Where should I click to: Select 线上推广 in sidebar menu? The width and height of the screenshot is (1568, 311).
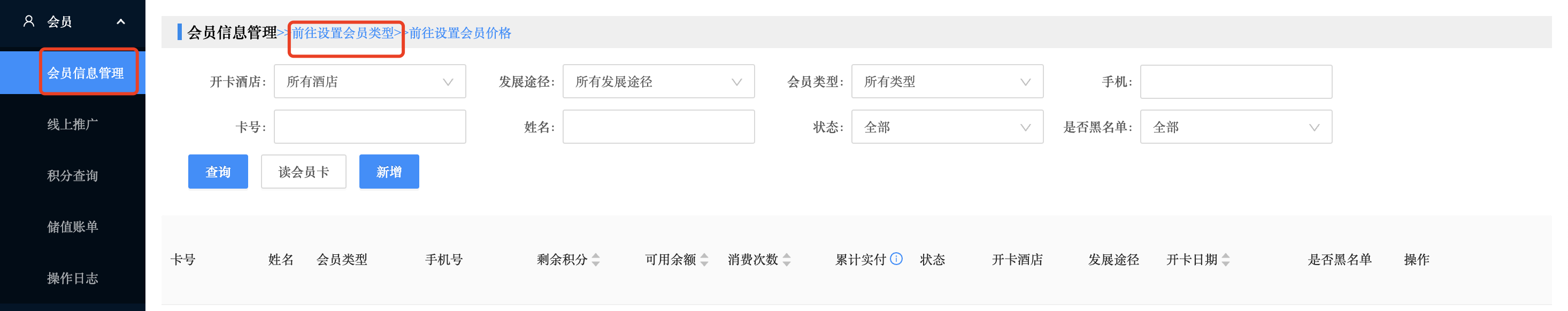72,124
